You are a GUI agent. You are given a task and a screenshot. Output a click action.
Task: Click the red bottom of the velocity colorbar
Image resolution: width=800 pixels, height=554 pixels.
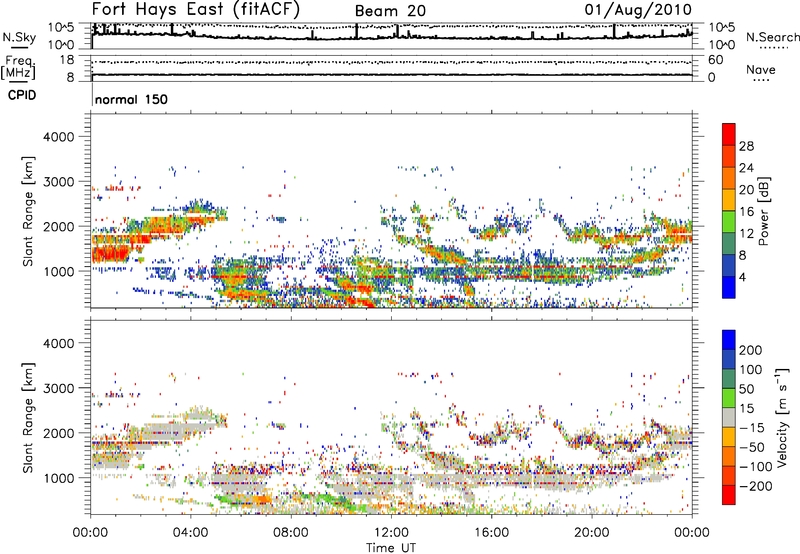click(729, 495)
